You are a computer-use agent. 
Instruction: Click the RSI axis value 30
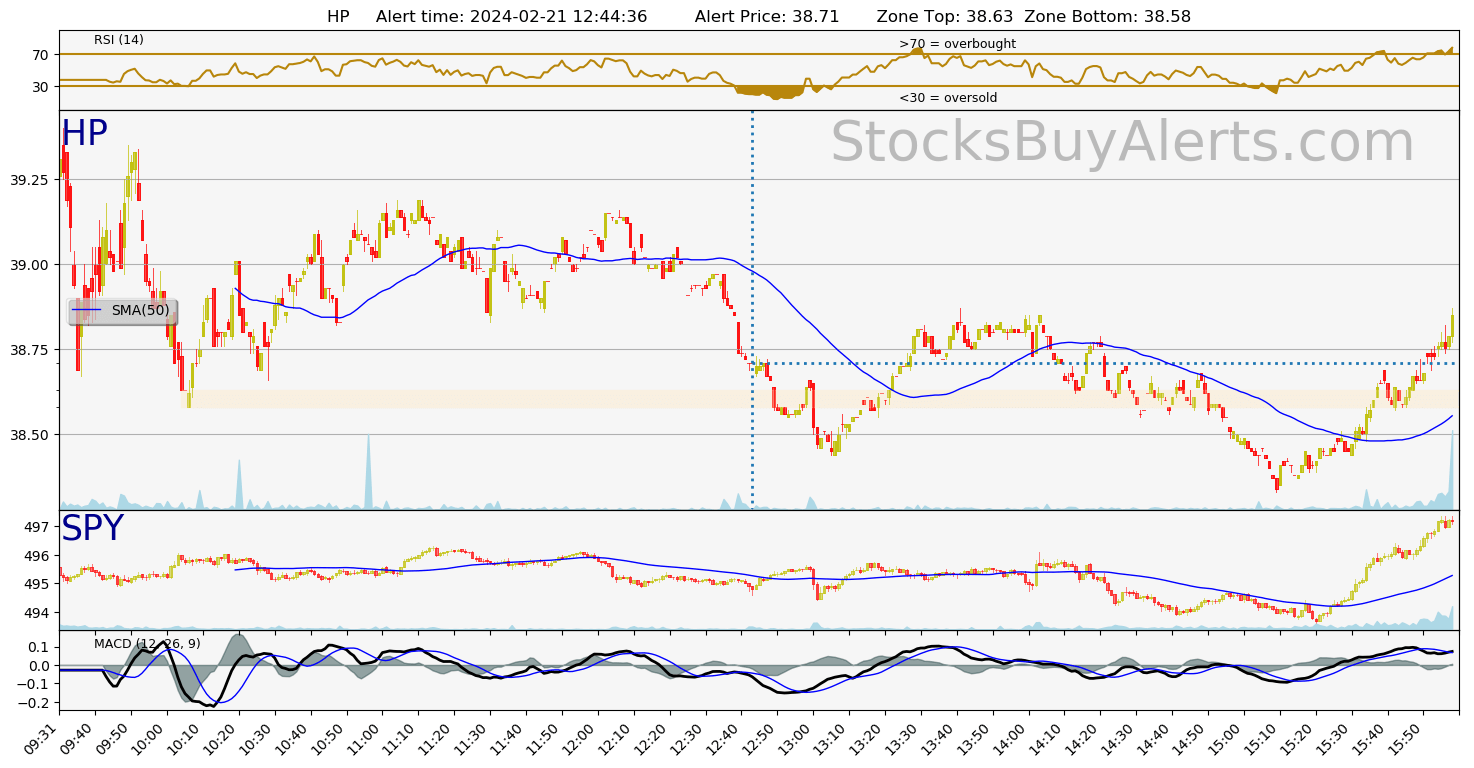point(40,87)
